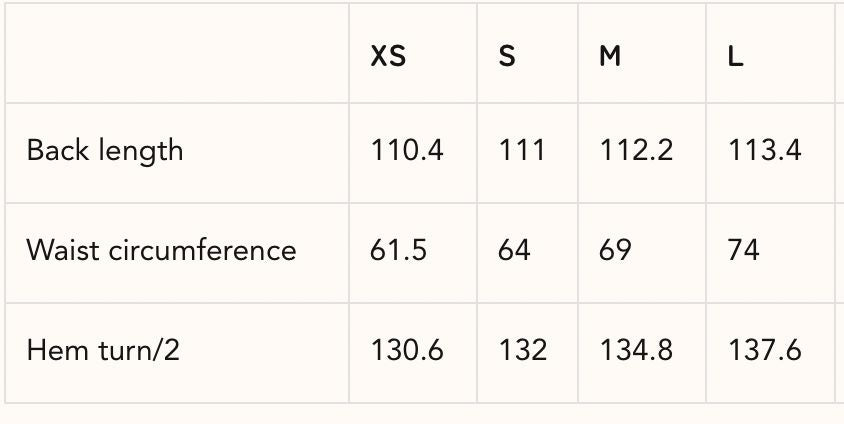Viewport: 844px width, 424px height.
Task: Click the empty top-left header cell
Action: [x=177, y=54]
